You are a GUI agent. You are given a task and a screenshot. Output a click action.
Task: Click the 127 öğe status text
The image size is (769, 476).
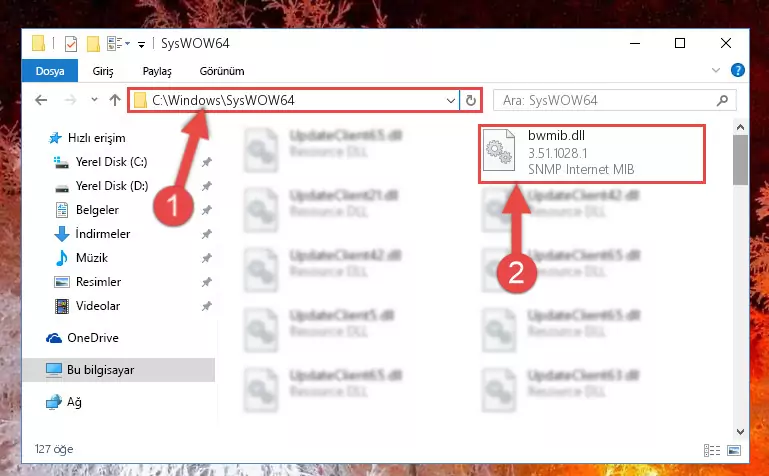pyautogui.click(x=54, y=449)
